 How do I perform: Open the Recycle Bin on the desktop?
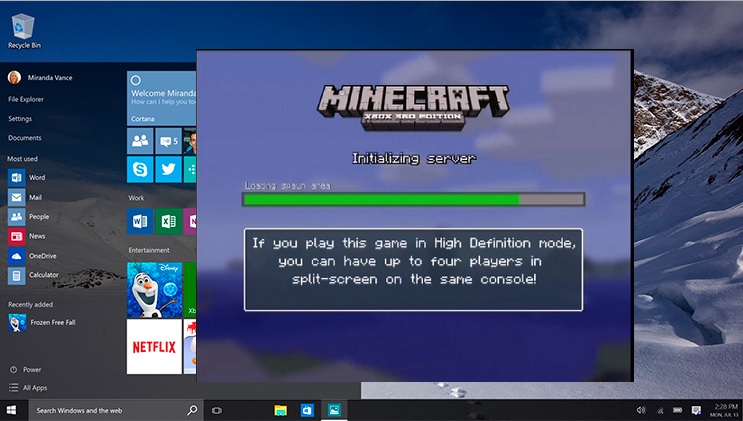coord(23,31)
